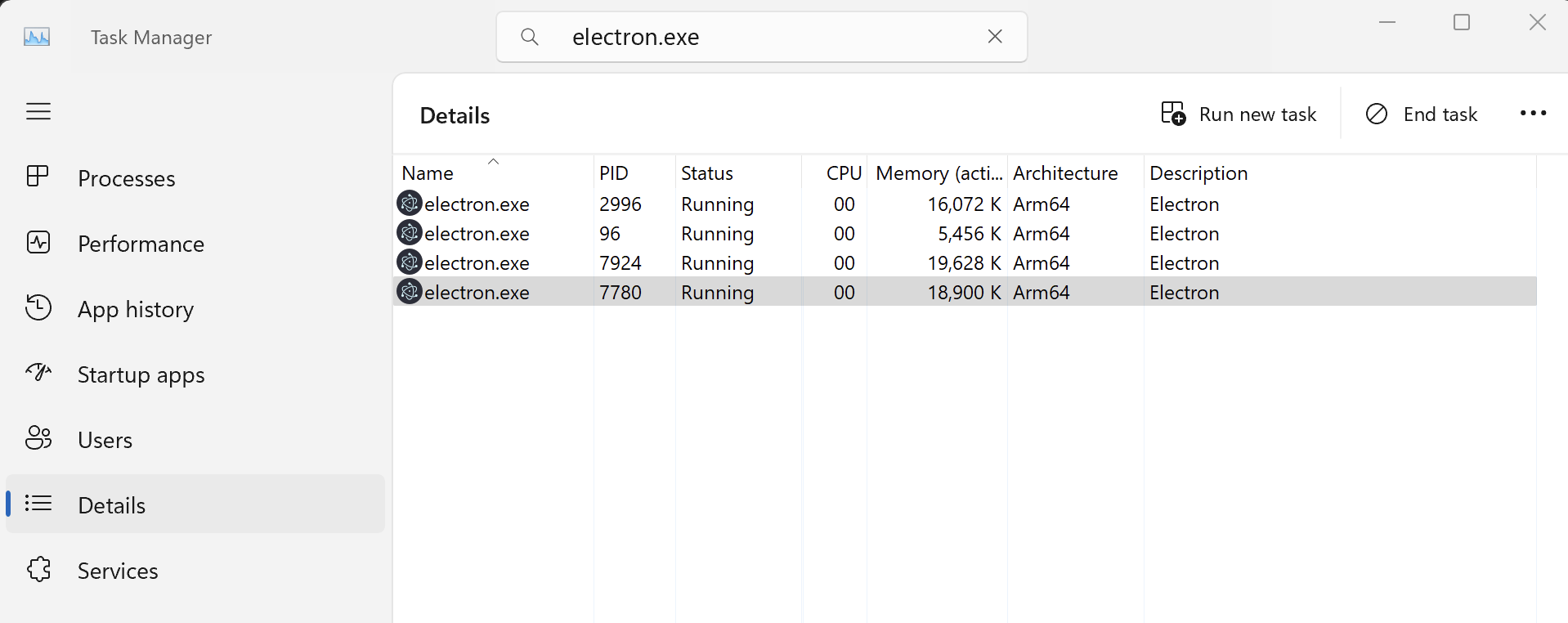Open the Performance page icon
This screenshot has height=623, width=1568.
(38, 243)
